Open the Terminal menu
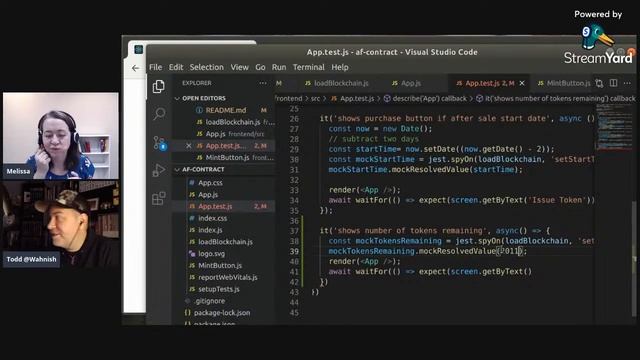This screenshot has width=640, height=360. [x=309, y=67]
